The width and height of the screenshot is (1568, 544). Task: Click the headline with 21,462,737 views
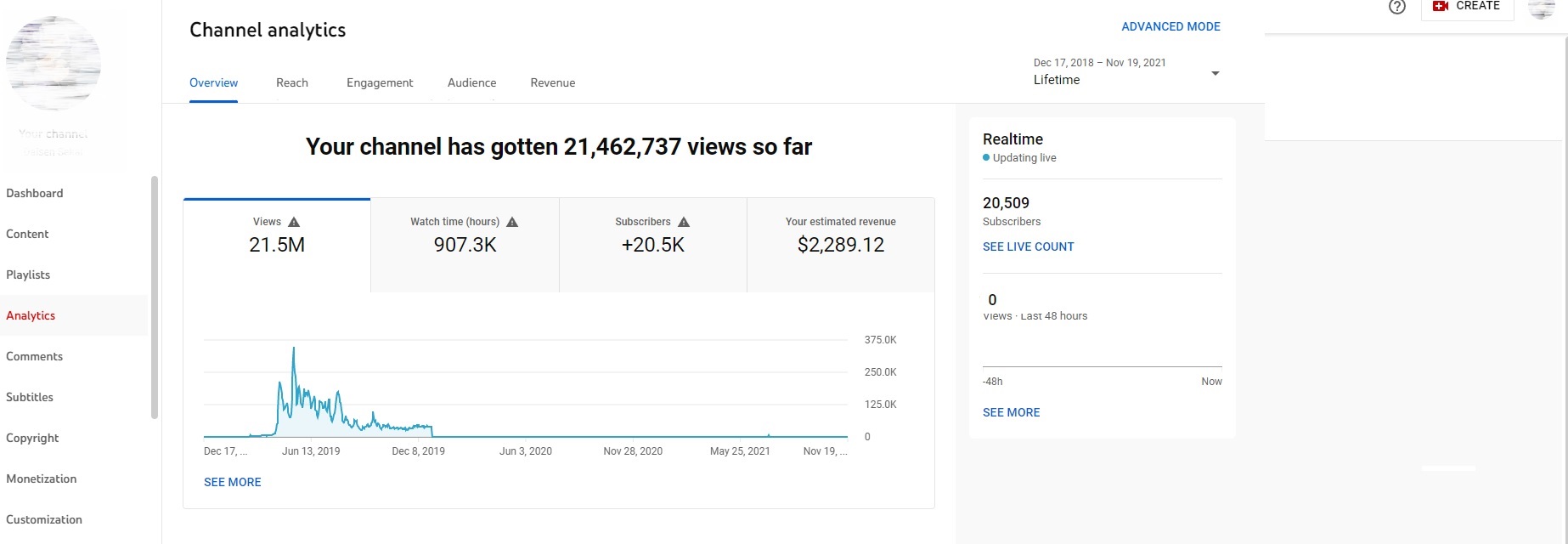(559, 147)
